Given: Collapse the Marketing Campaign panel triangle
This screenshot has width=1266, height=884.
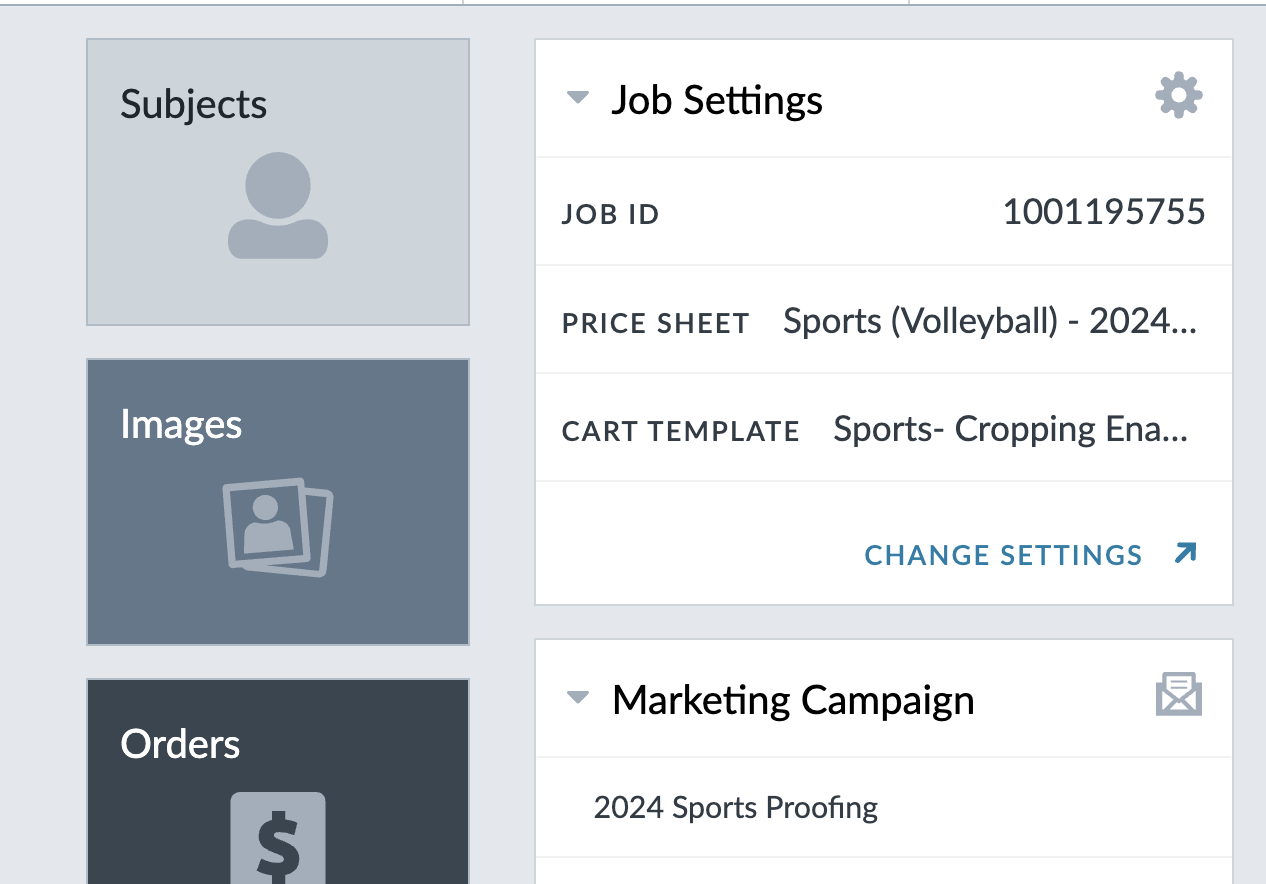Looking at the screenshot, I should [x=578, y=698].
